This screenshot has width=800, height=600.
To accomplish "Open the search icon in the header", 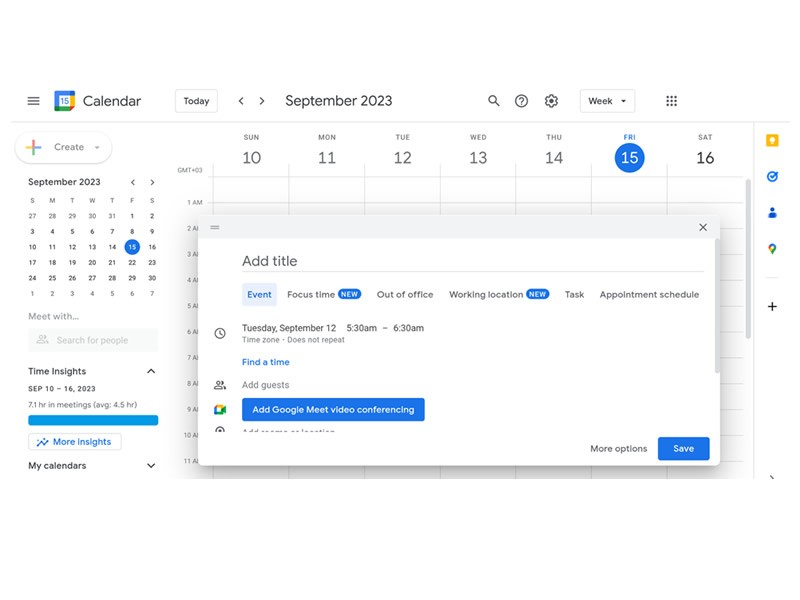I will (494, 100).
